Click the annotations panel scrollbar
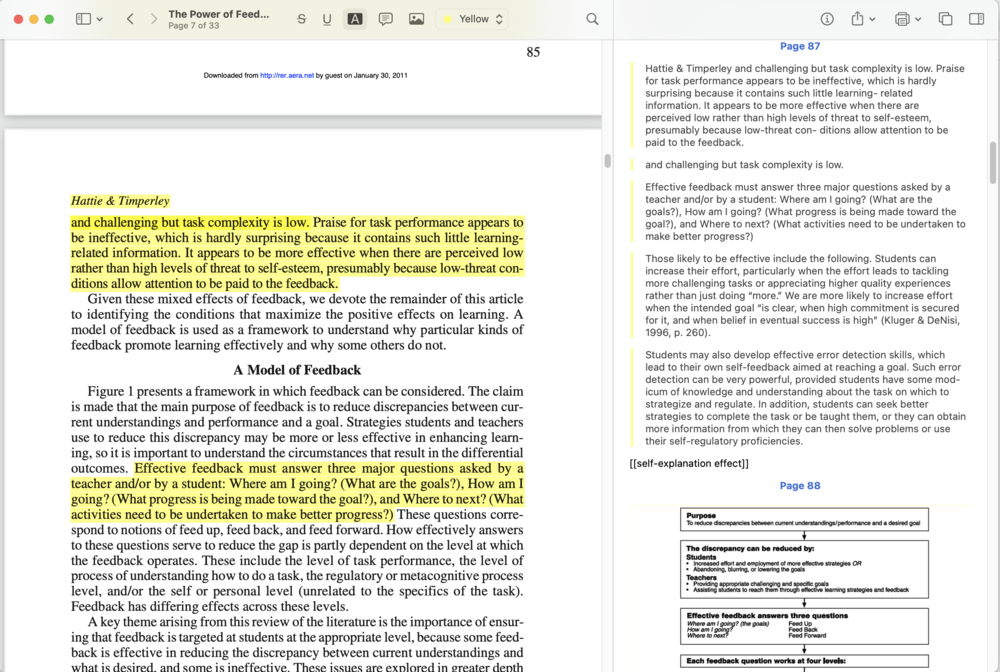The image size is (1000, 672). pos(992,163)
